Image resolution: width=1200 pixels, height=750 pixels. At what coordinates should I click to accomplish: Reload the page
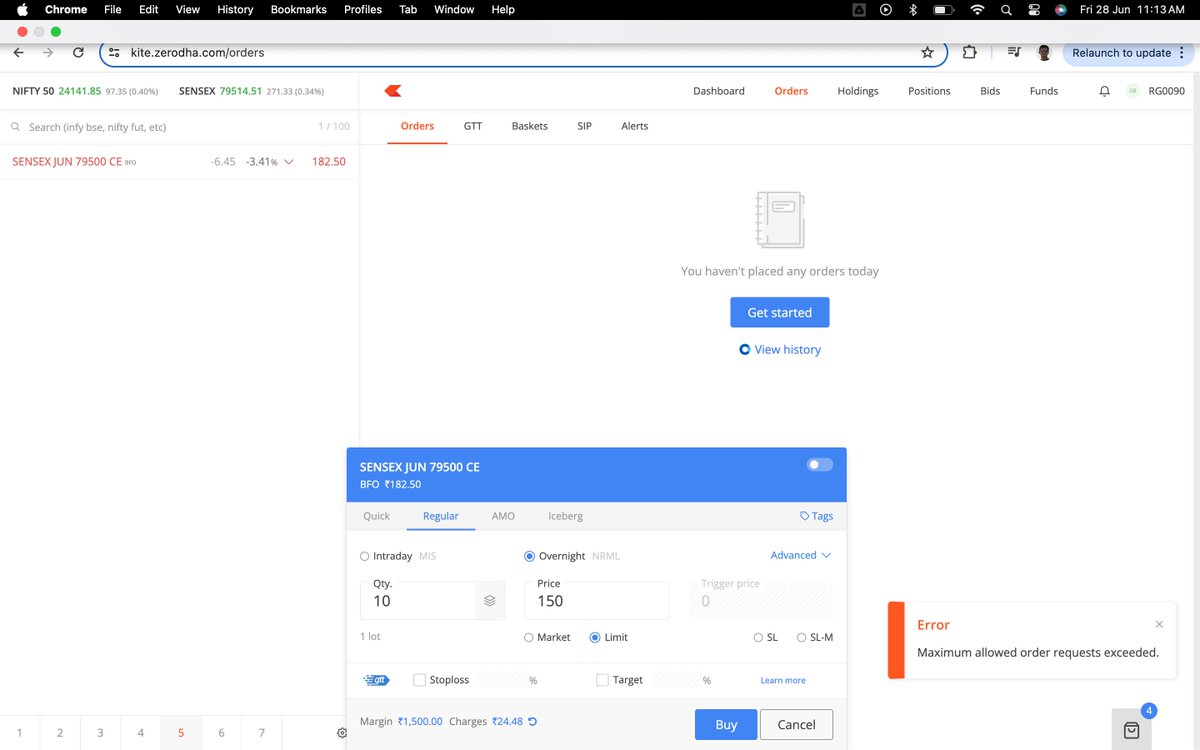pos(78,52)
